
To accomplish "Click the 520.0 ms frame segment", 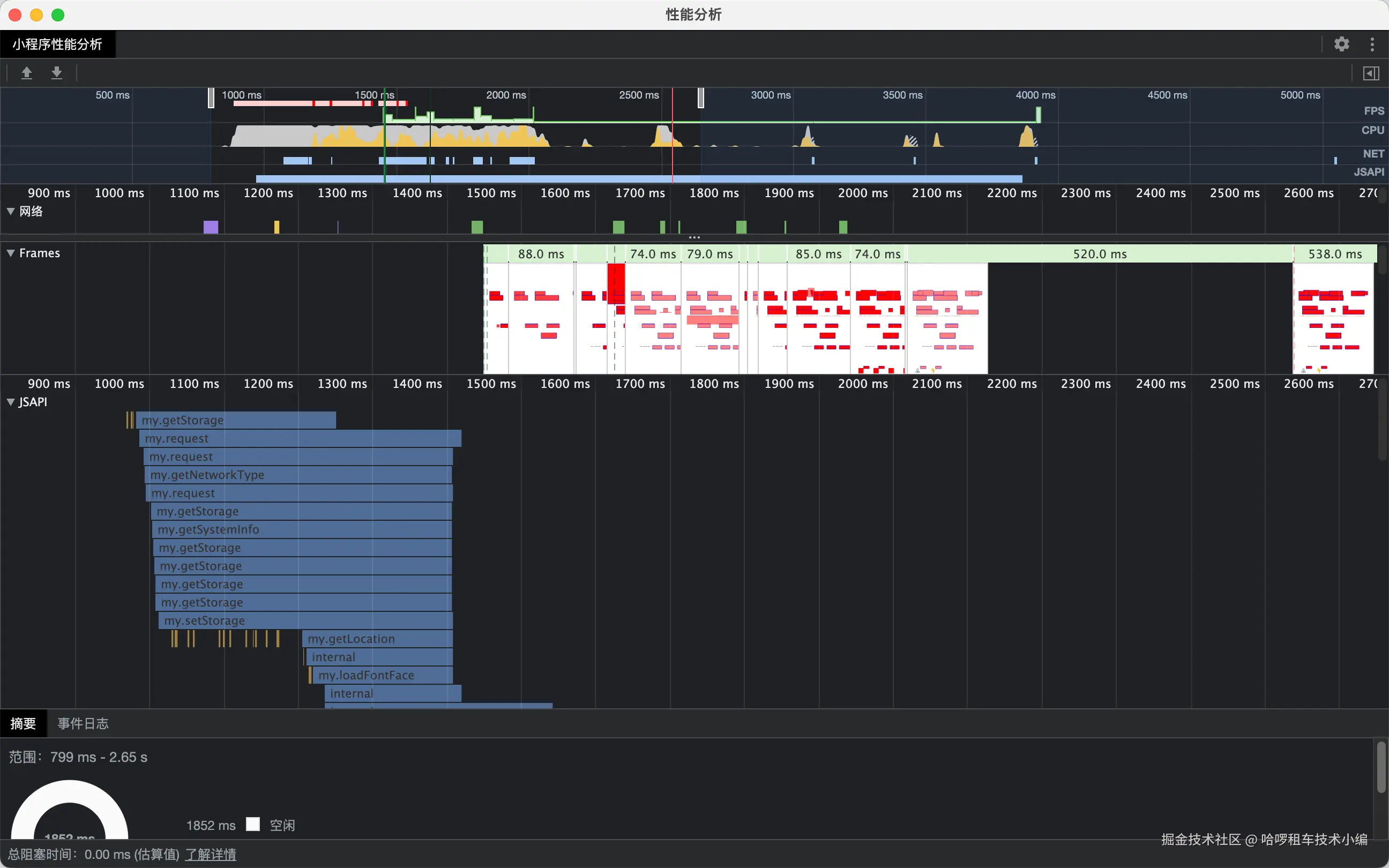I will pos(1099,254).
